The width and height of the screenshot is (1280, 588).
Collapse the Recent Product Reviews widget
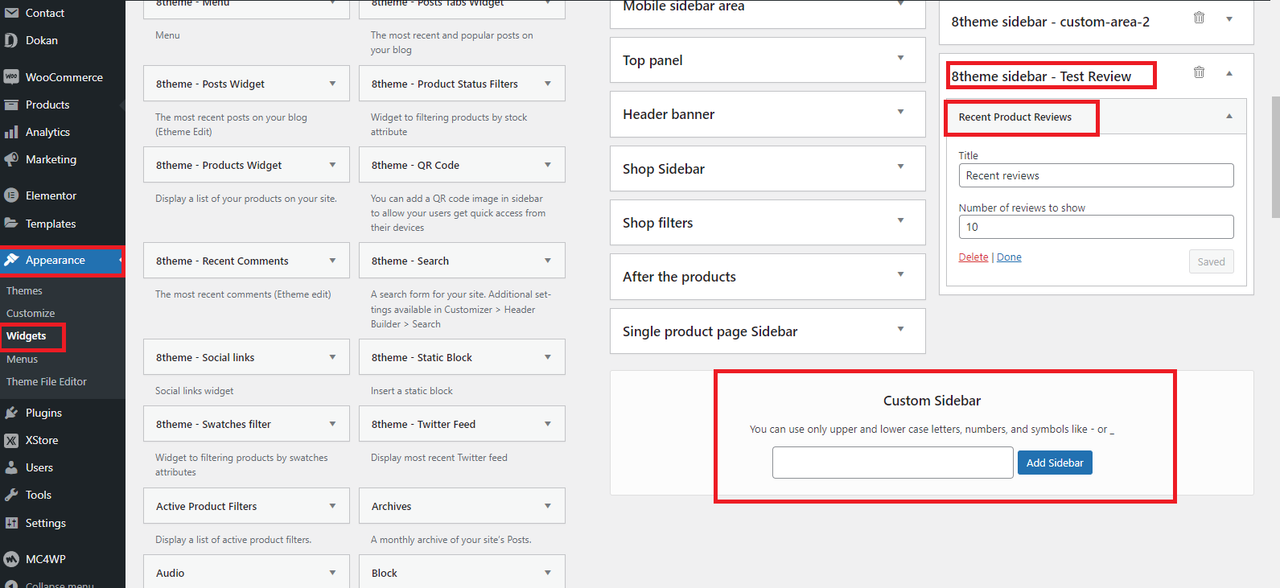(x=1229, y=116)
